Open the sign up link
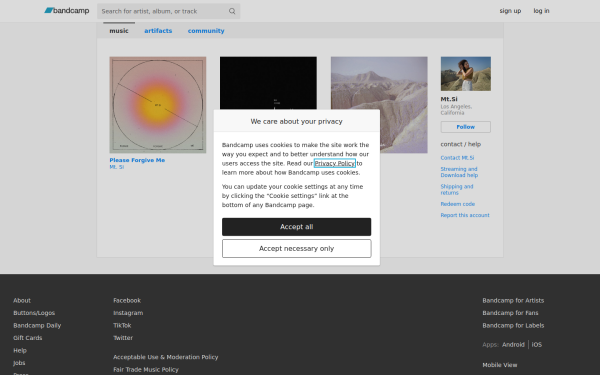This screenshot has height=375, width=600. [510, 11]
